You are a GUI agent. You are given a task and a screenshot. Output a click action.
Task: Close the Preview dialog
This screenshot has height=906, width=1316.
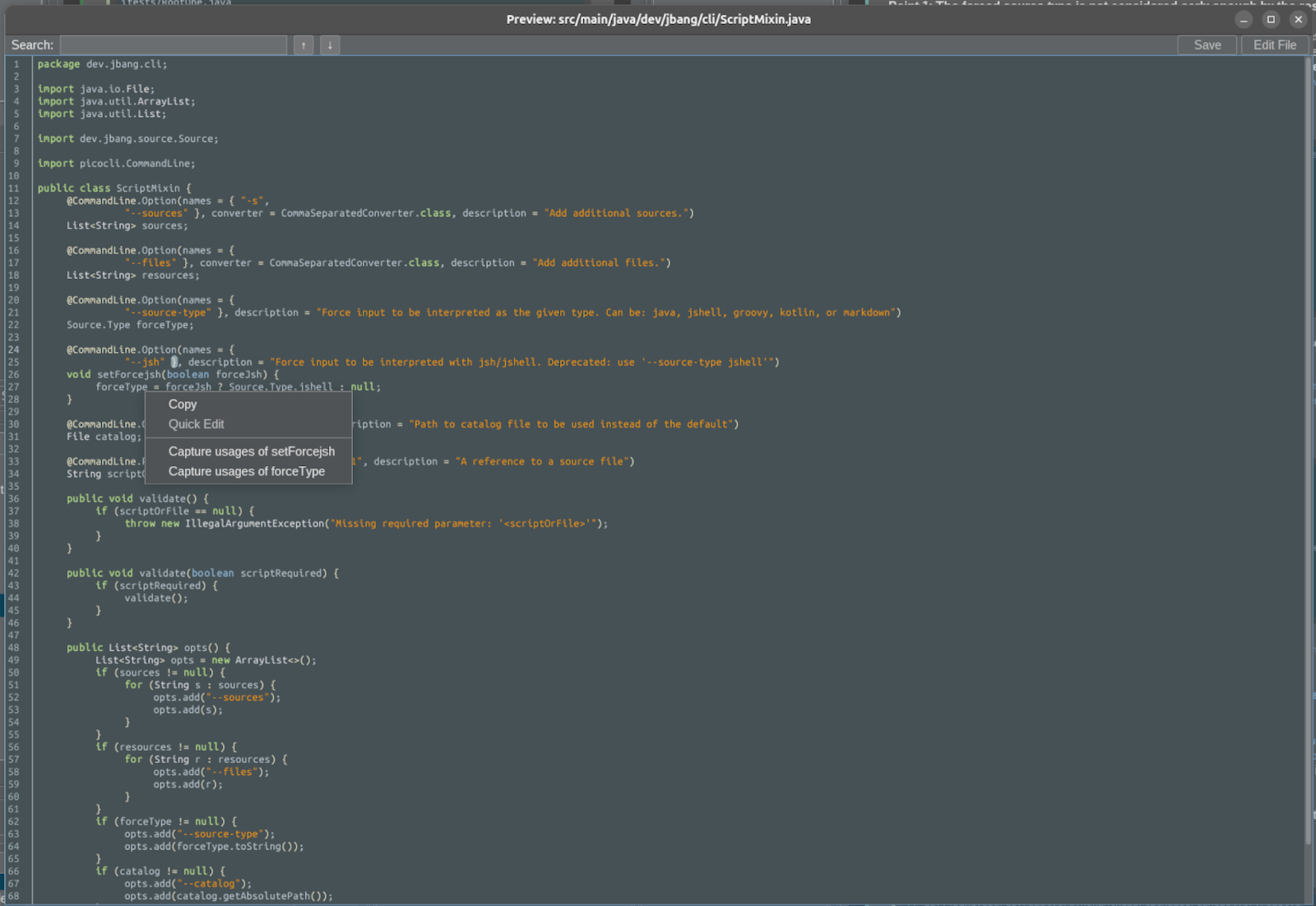(1298, 19)
